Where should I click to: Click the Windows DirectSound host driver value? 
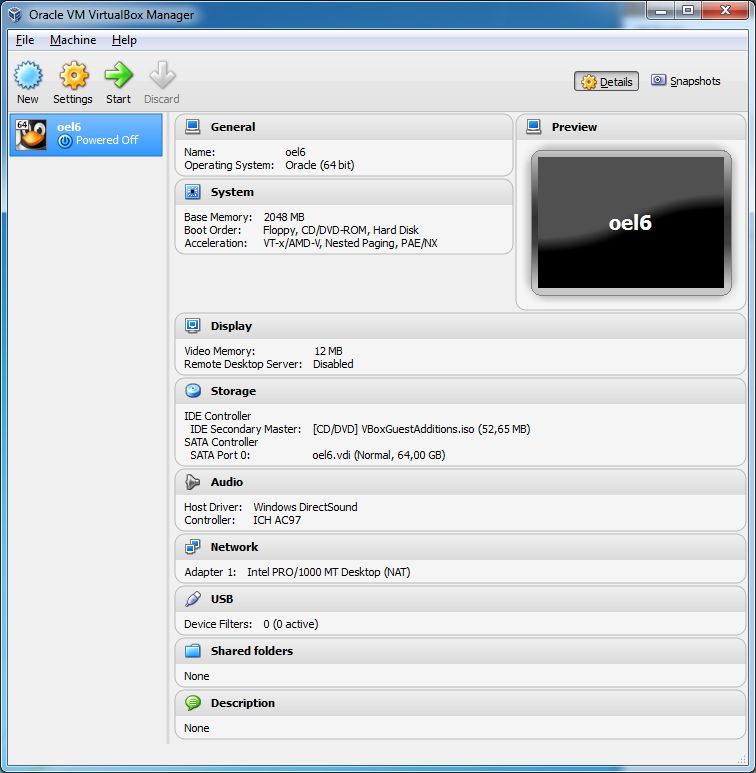tap(305, 507)
